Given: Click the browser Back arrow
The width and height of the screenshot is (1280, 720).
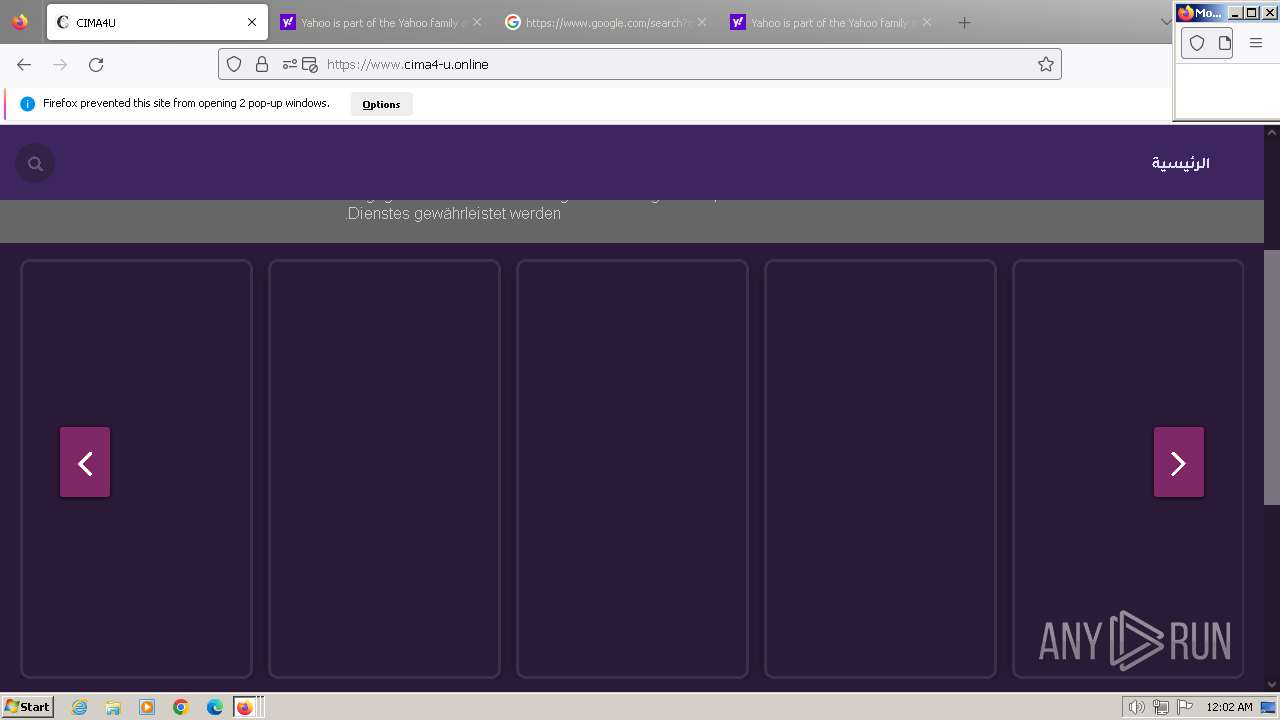Looking at the screenshot, I should (24, 64).
